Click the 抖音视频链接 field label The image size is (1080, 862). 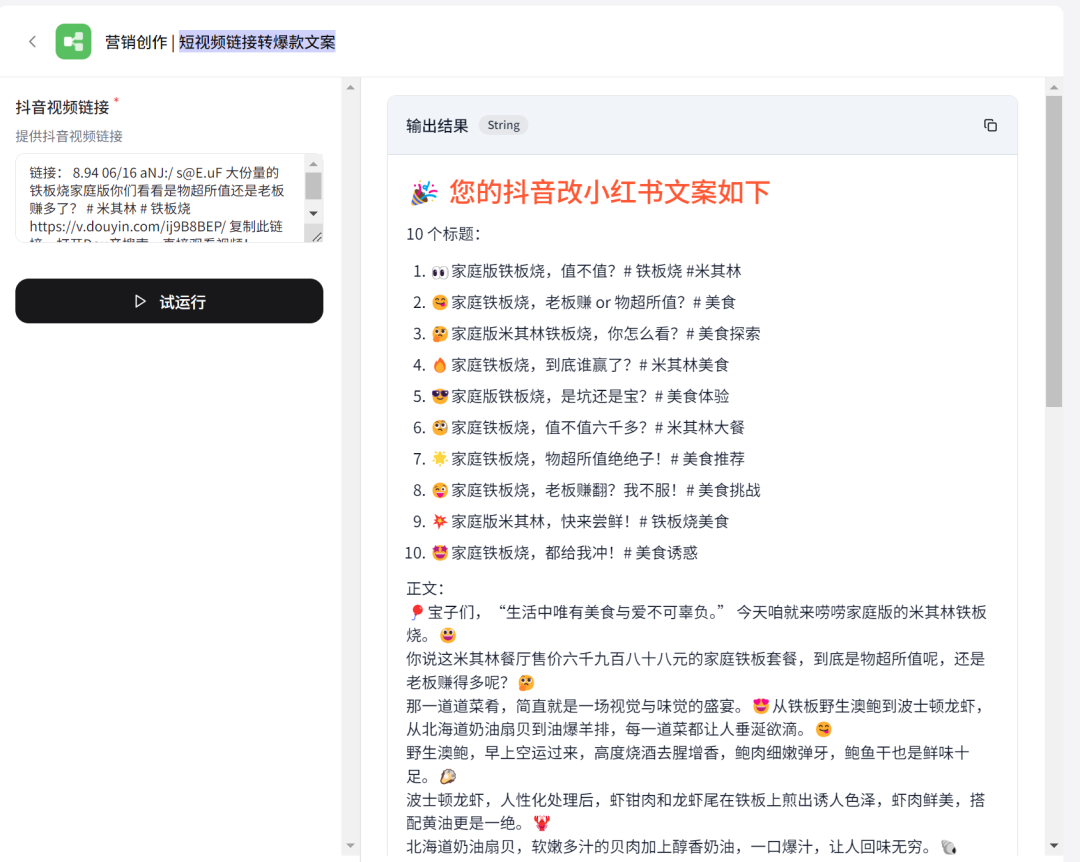pos(62,107)
